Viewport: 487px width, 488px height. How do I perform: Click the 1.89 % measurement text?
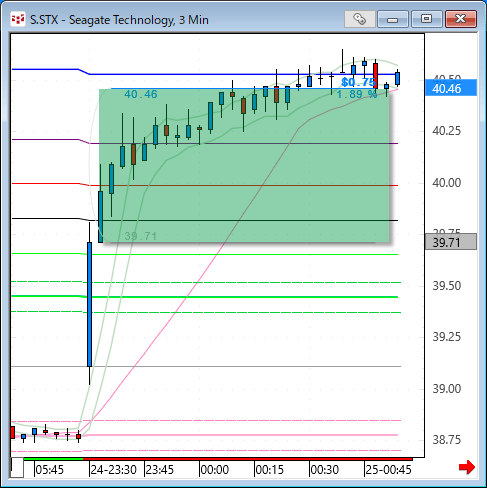tap(357, 94)
